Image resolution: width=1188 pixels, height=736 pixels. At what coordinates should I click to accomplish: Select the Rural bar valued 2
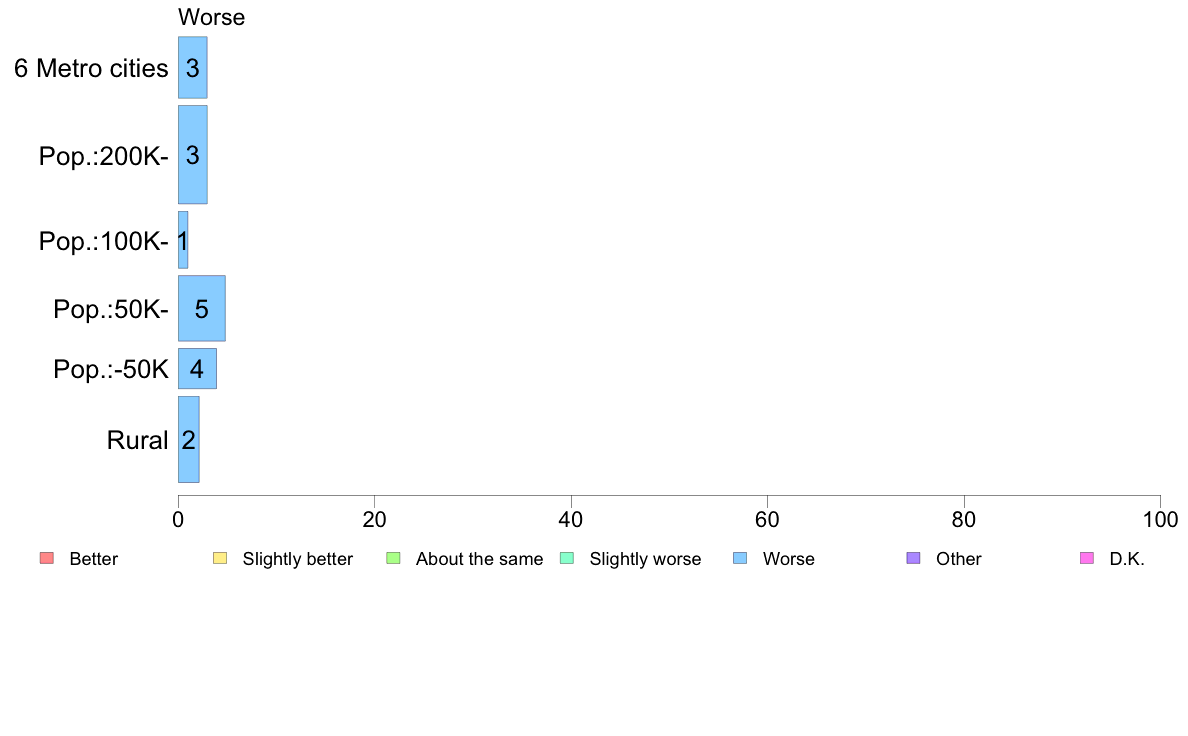(x=189, y=440)
